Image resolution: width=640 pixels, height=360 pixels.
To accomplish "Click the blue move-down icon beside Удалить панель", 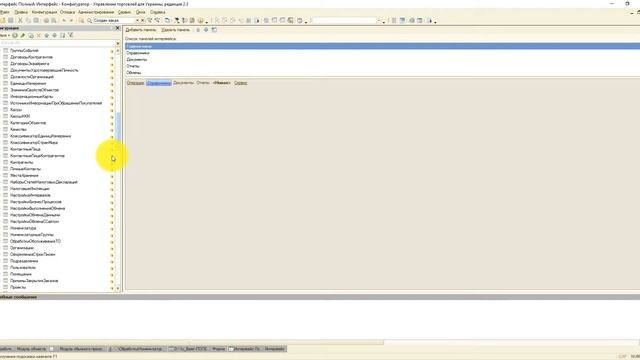I will [x=206, y=30].
